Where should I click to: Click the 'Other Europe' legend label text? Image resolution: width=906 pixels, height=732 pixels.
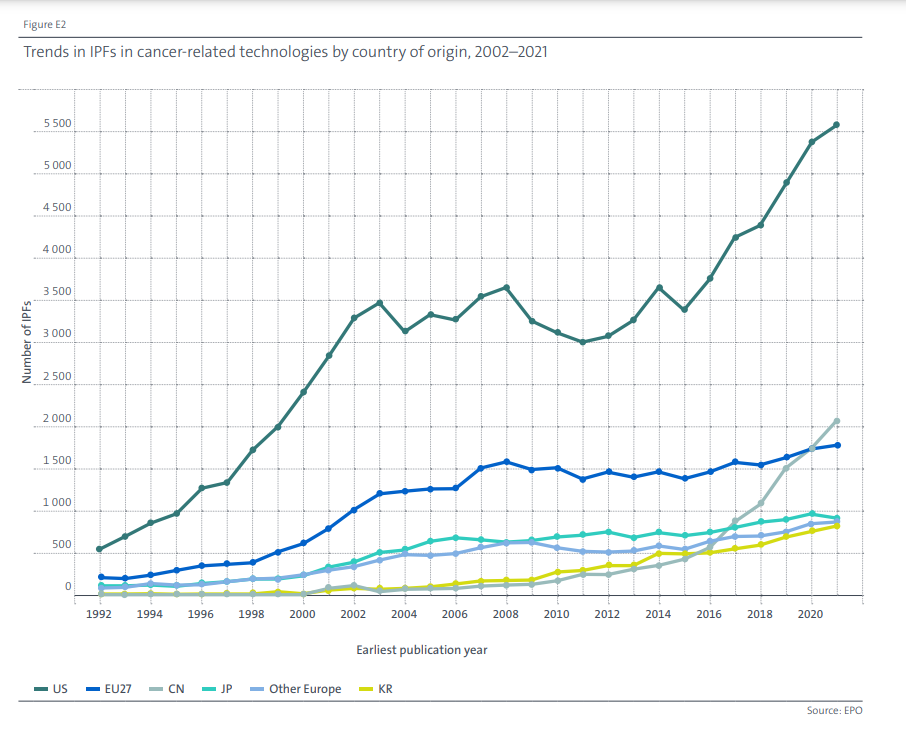click(305, 689)
